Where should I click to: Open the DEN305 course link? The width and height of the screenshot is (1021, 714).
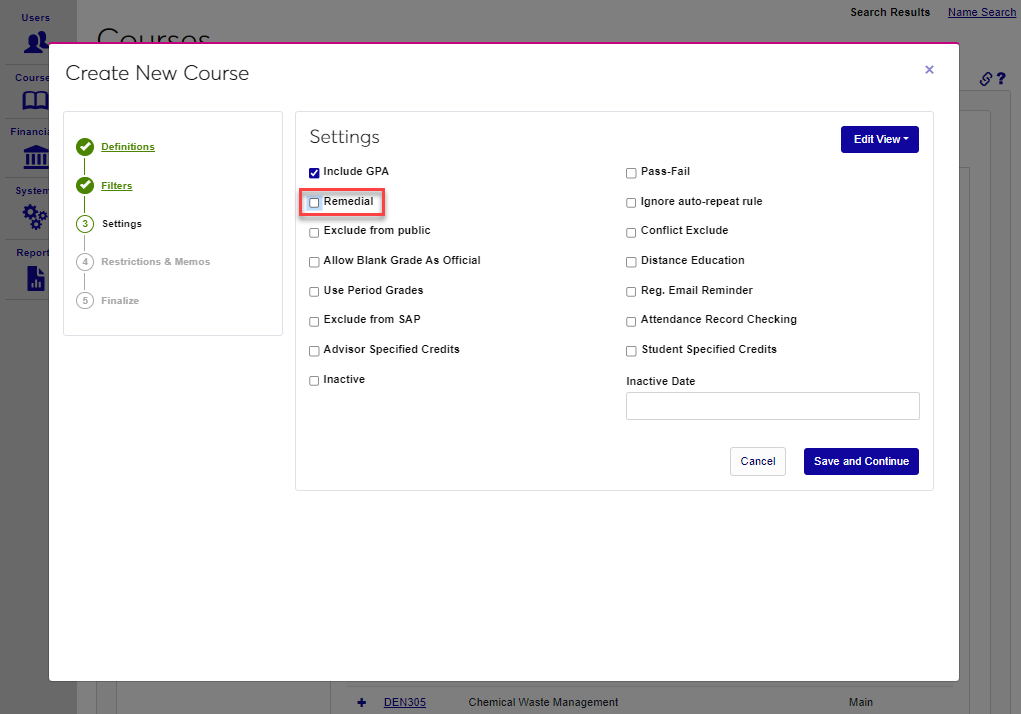[x=404, y=702]
